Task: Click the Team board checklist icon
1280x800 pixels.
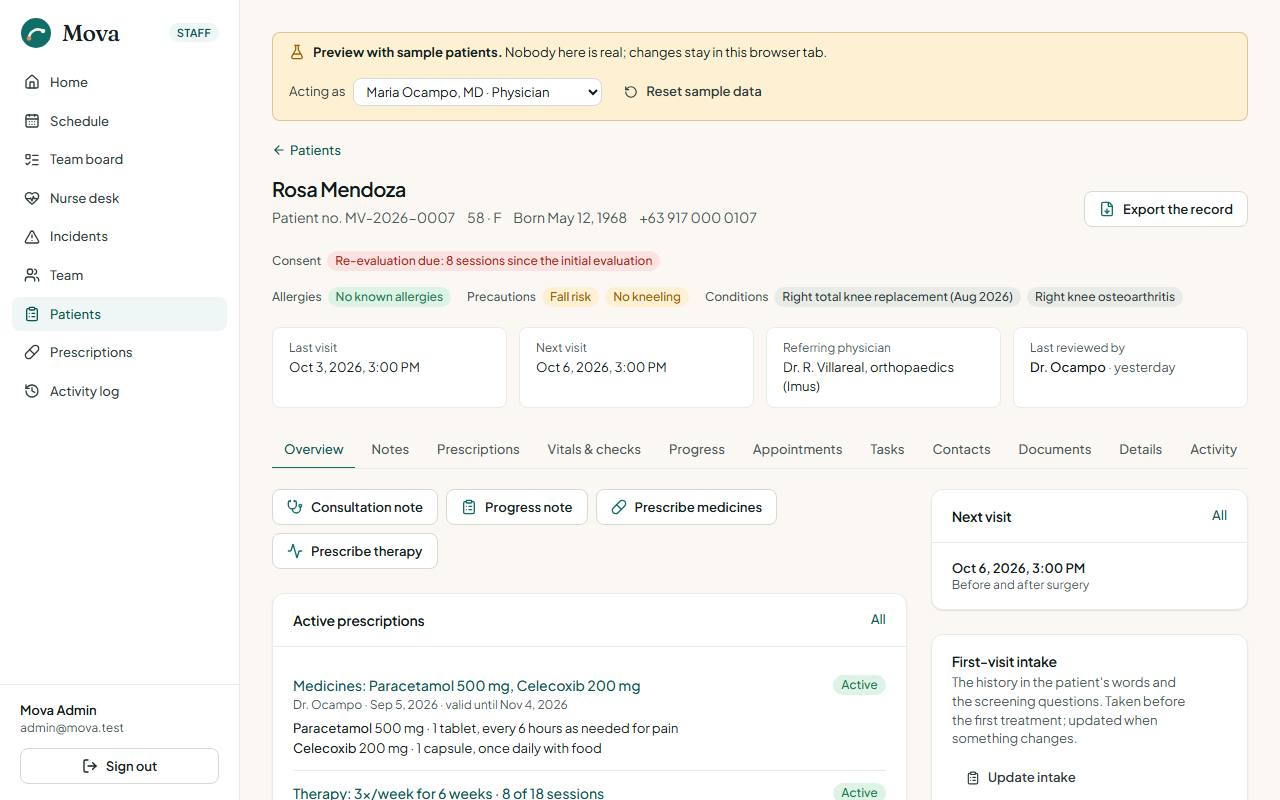Action: 32,159
